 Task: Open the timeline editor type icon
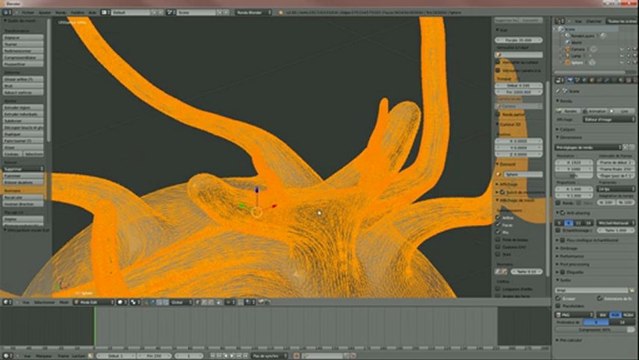tap(7, 356)
